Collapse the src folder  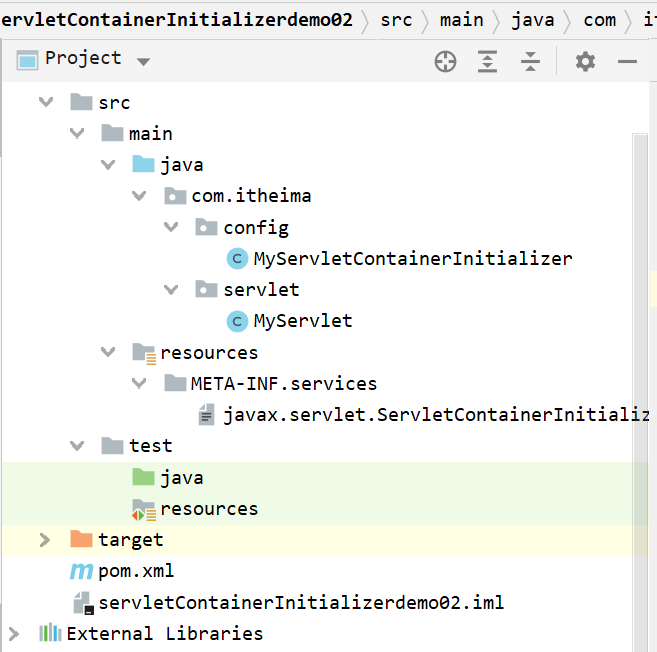click(x=45, y=102)
